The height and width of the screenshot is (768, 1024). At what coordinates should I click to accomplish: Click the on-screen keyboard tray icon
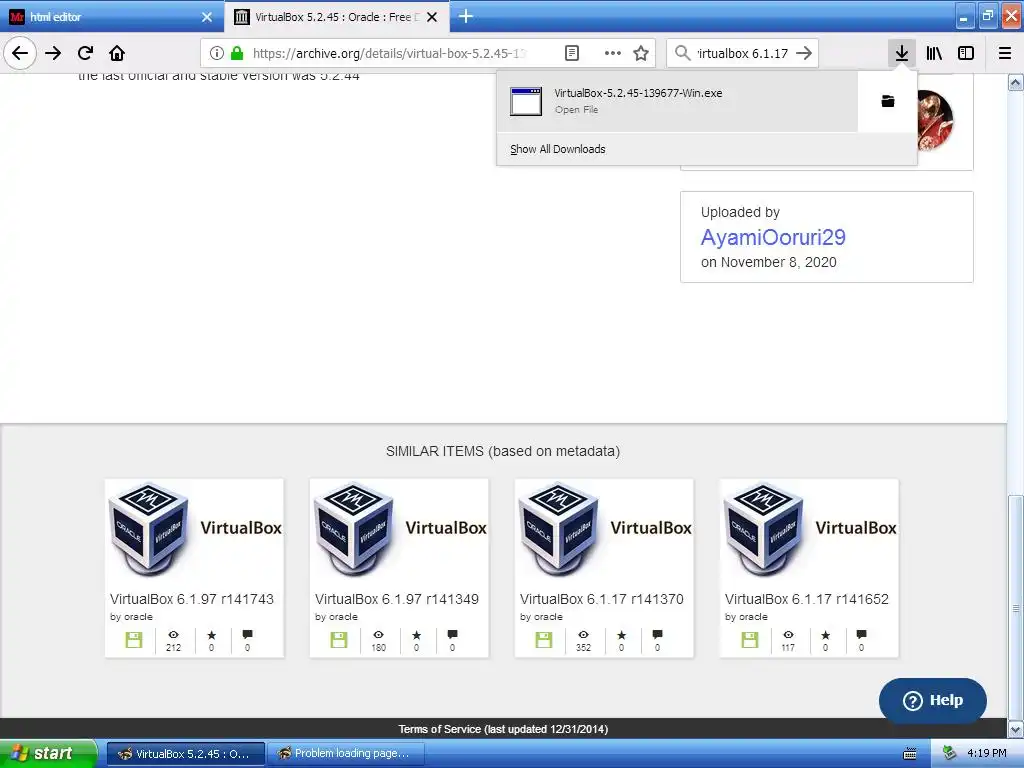click(x=910, y=754)
